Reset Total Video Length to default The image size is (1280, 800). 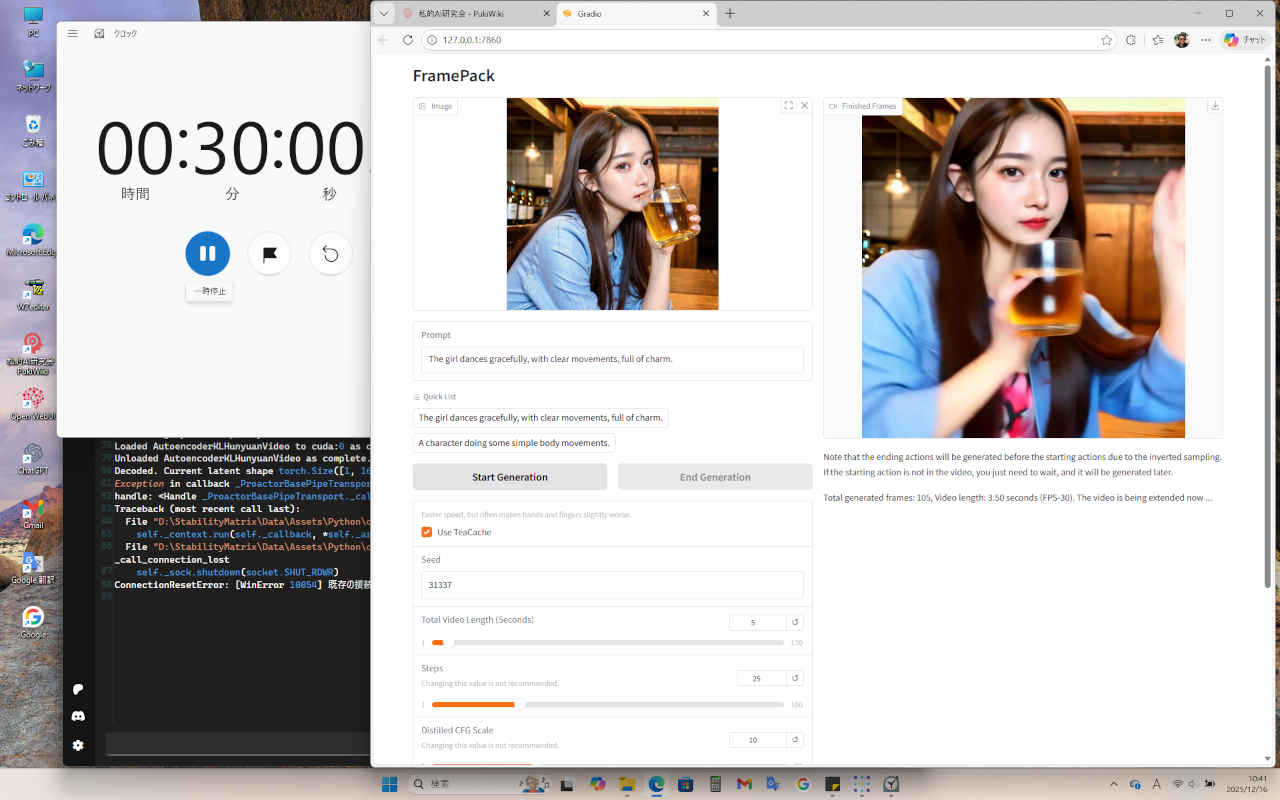(x=795, y=622)
